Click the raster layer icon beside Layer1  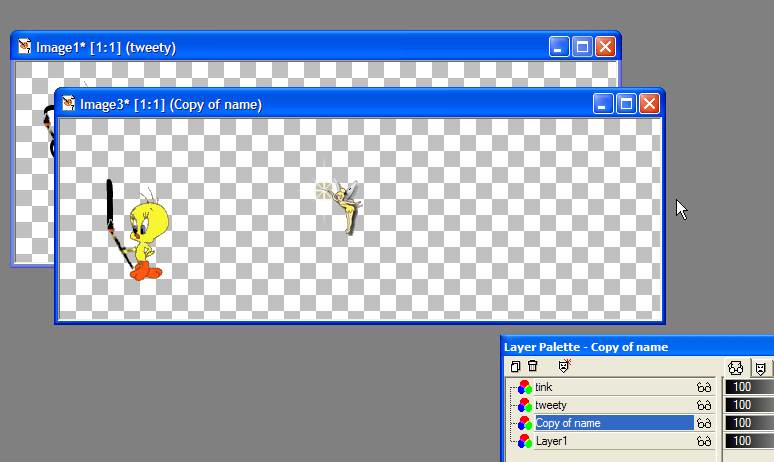point(525,441)
